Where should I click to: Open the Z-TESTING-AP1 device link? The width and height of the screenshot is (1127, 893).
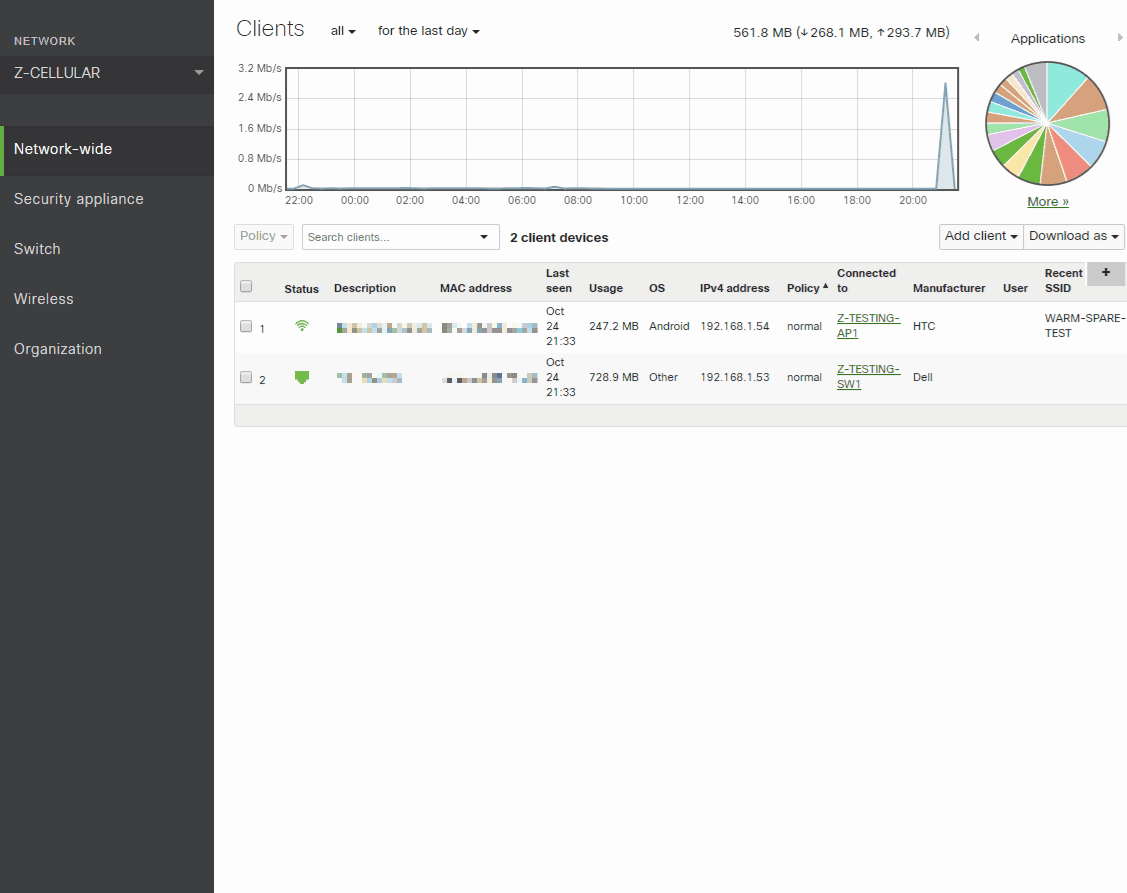pos(867,326)
